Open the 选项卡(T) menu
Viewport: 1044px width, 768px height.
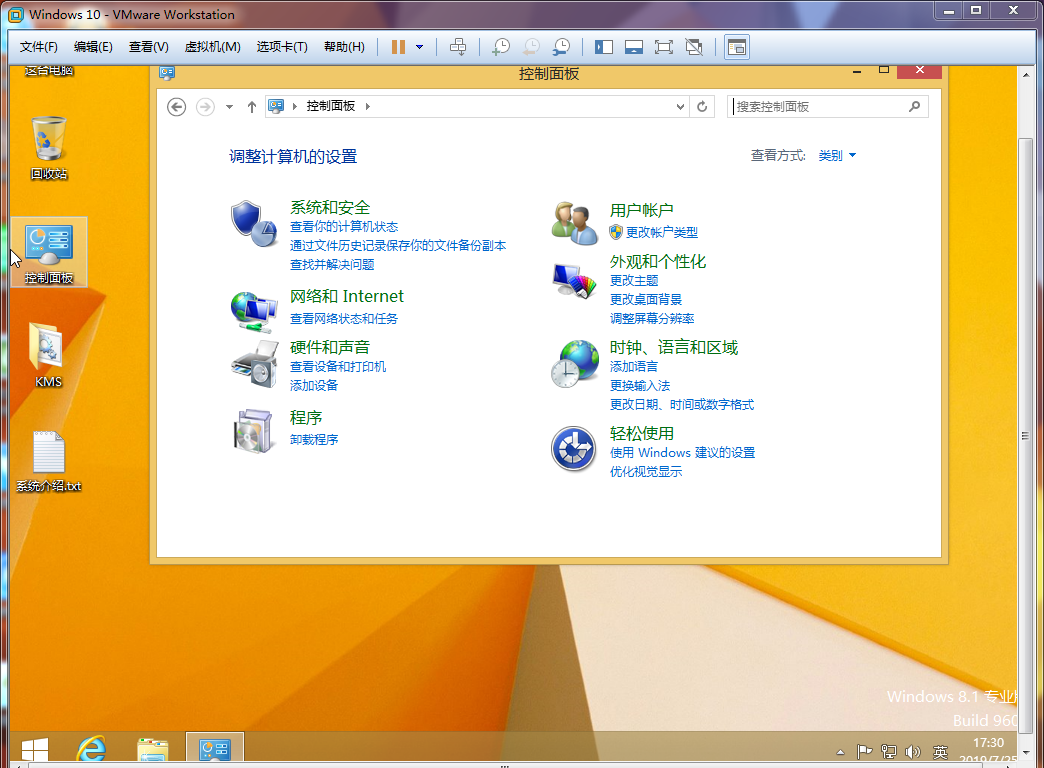click(x=281, y=47)
